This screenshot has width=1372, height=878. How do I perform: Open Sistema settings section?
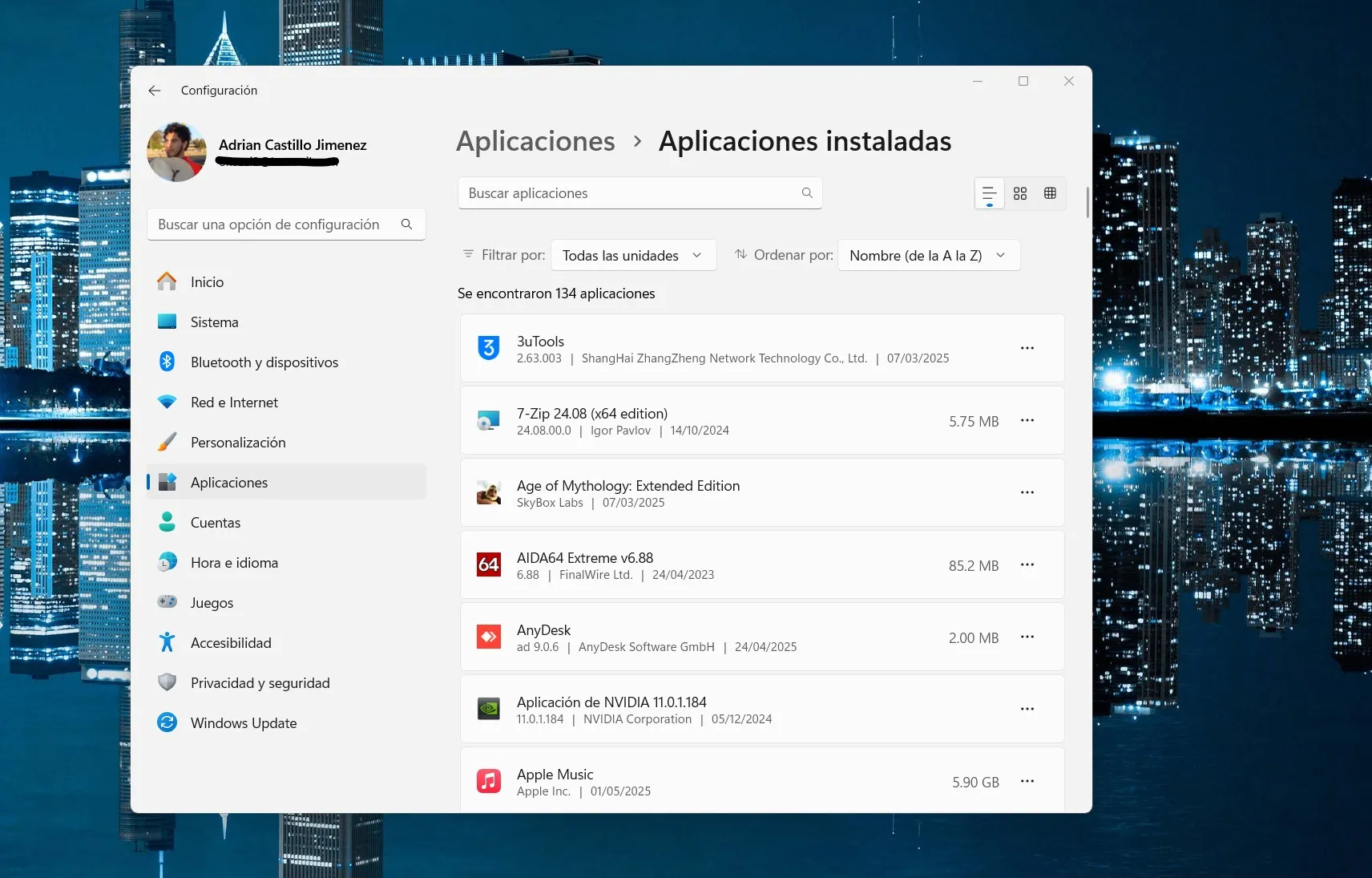[286, 322]
